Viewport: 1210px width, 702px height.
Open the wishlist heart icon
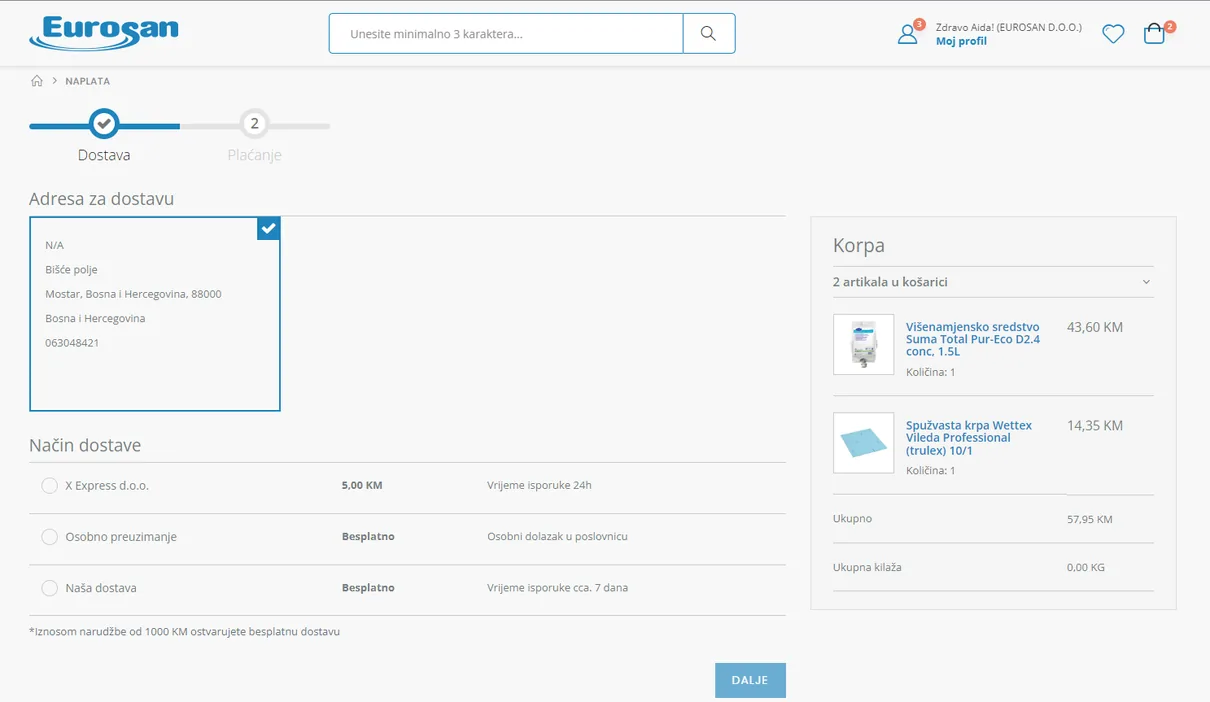pyautogui.click(x=1113, y=34)
